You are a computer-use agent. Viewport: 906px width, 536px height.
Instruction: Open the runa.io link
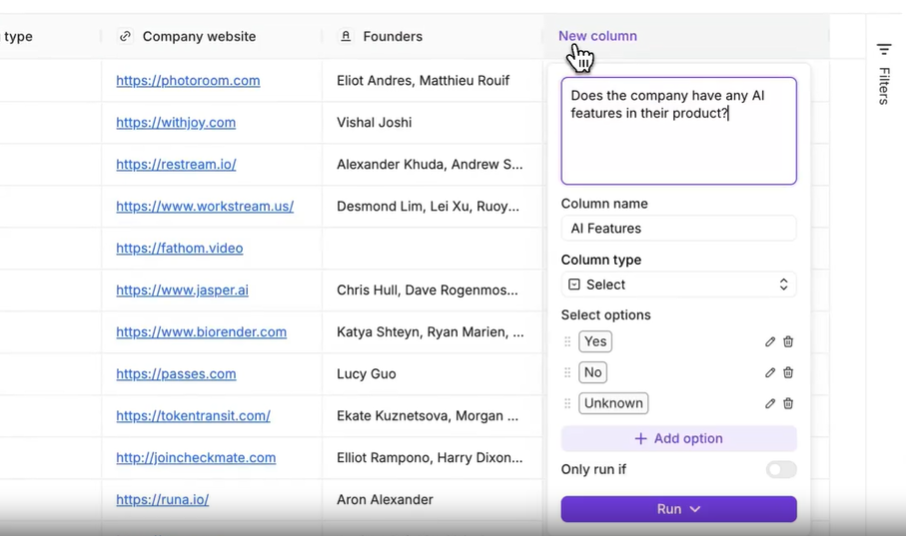click(x=162, y=500)
